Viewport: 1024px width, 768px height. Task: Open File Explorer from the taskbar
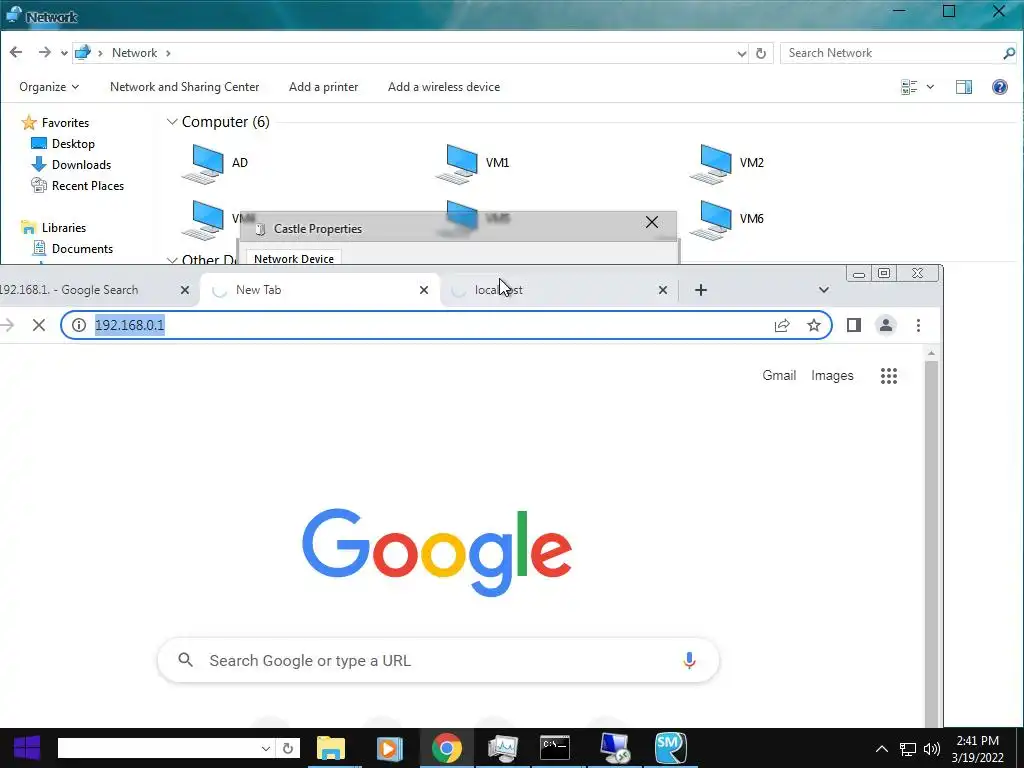click(331, 748)
